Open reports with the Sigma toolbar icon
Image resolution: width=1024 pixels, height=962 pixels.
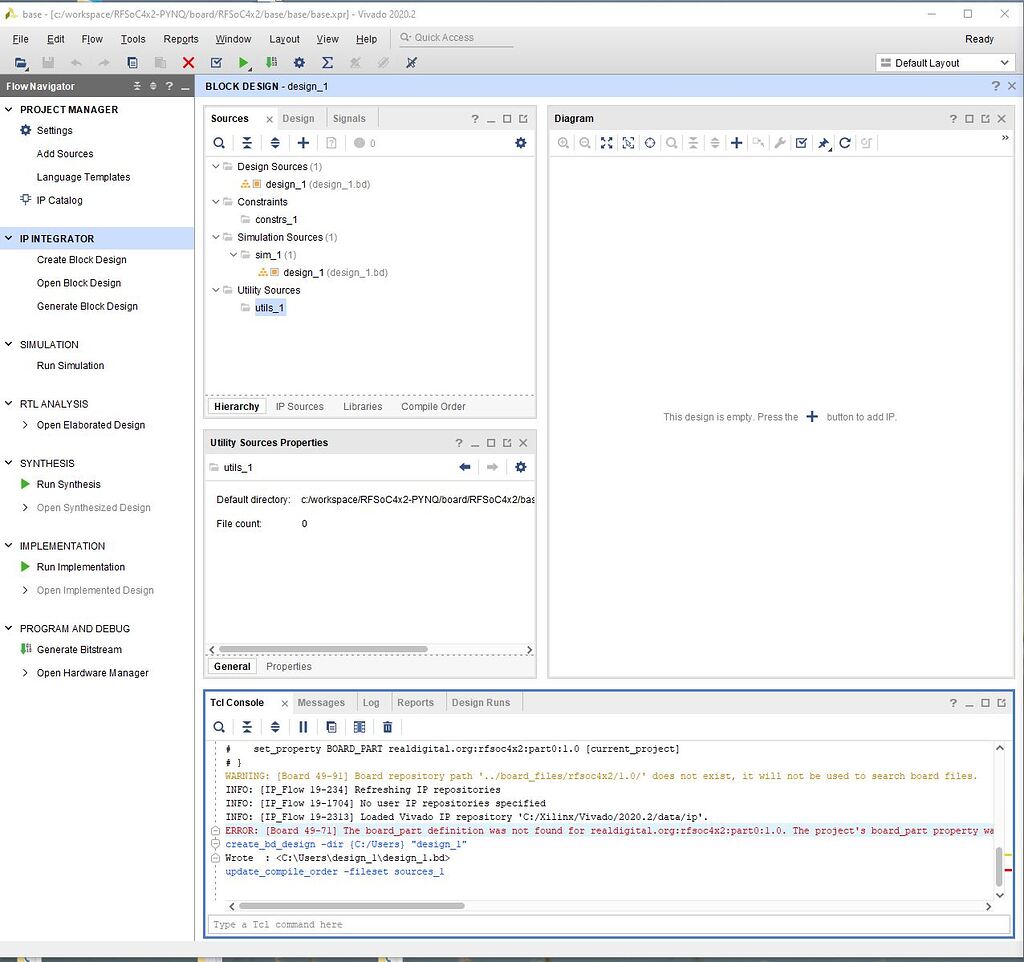[x=327, y=62]
